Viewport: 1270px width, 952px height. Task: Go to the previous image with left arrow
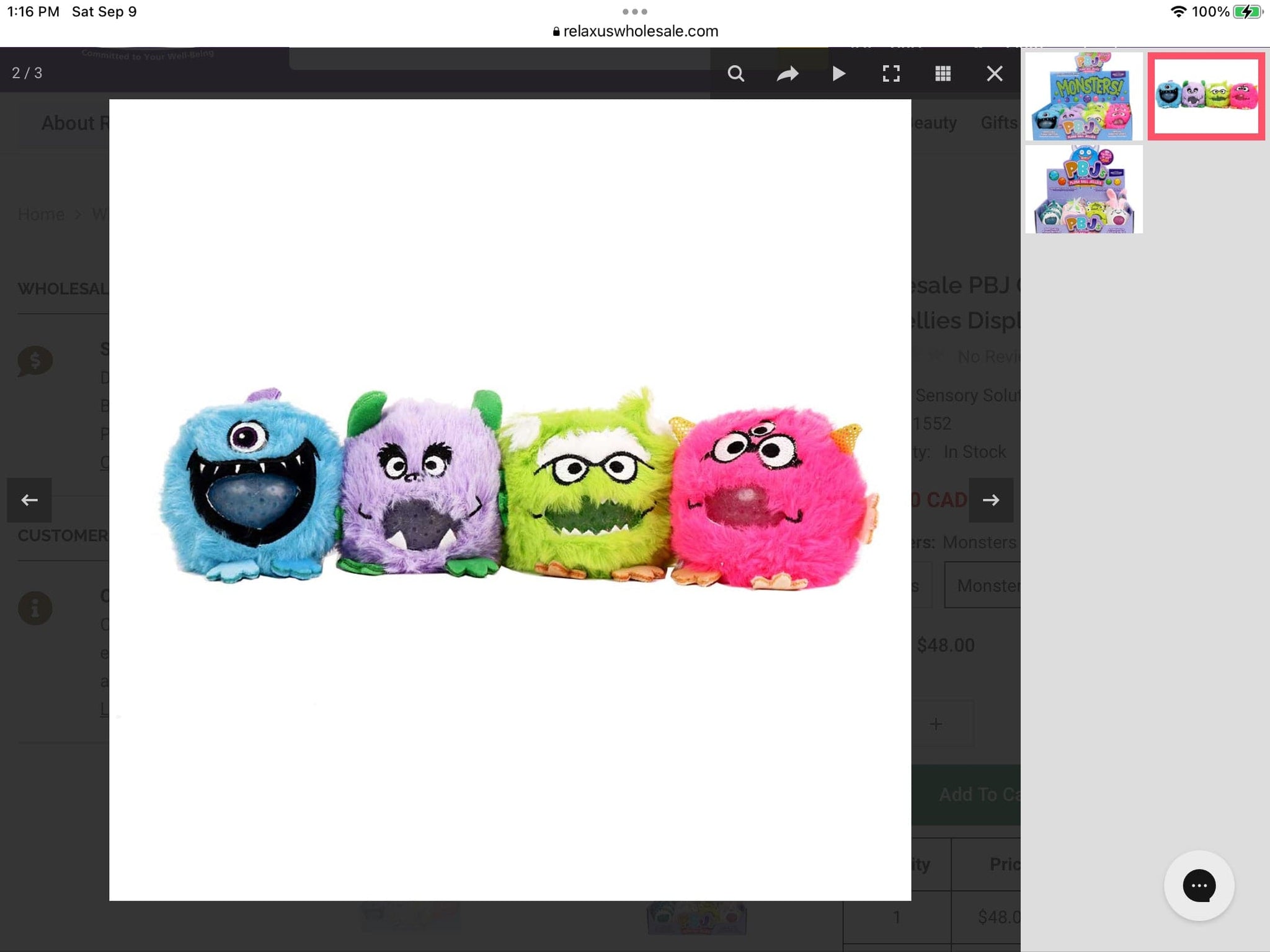coord(29,500)
